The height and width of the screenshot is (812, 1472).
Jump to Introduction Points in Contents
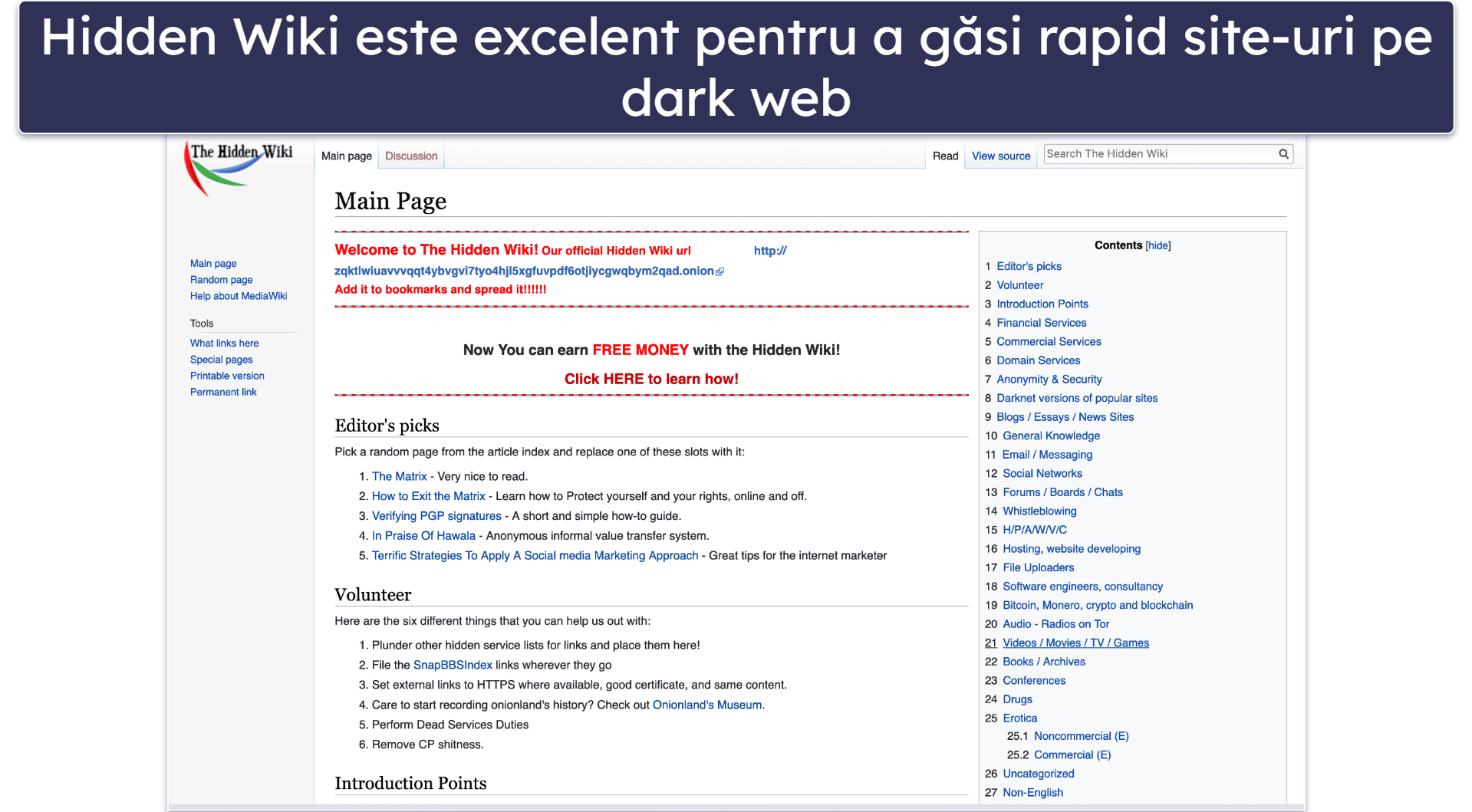(1042, 304)
